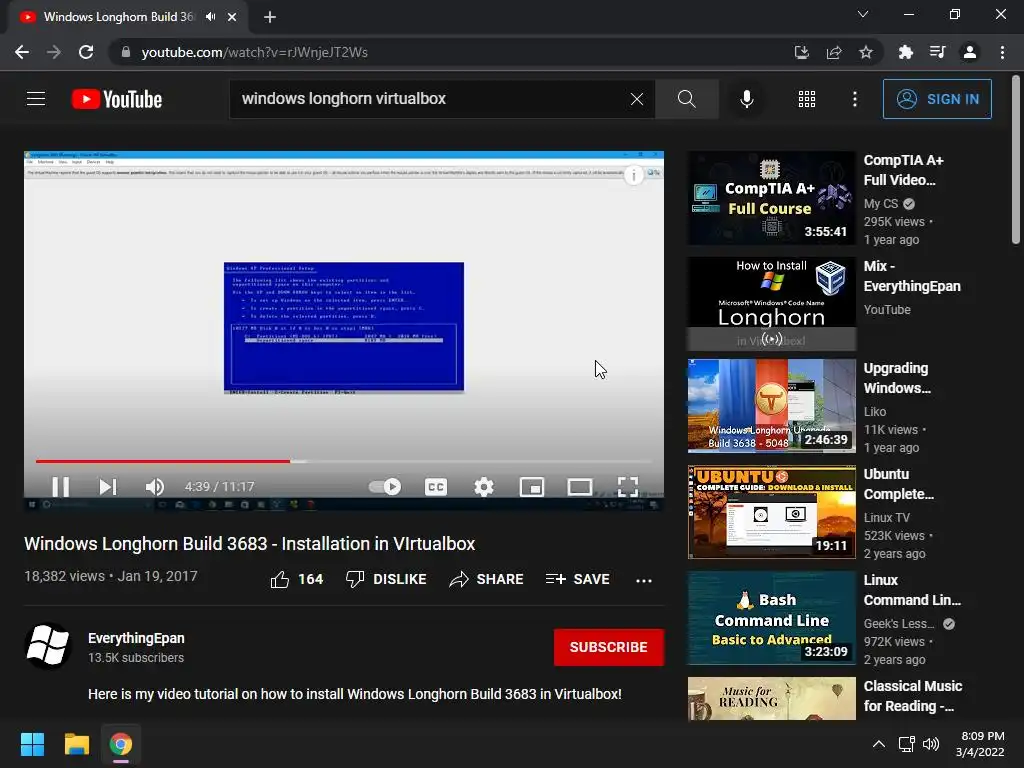Open the Windows Start menu

click(x=32, y=744)
